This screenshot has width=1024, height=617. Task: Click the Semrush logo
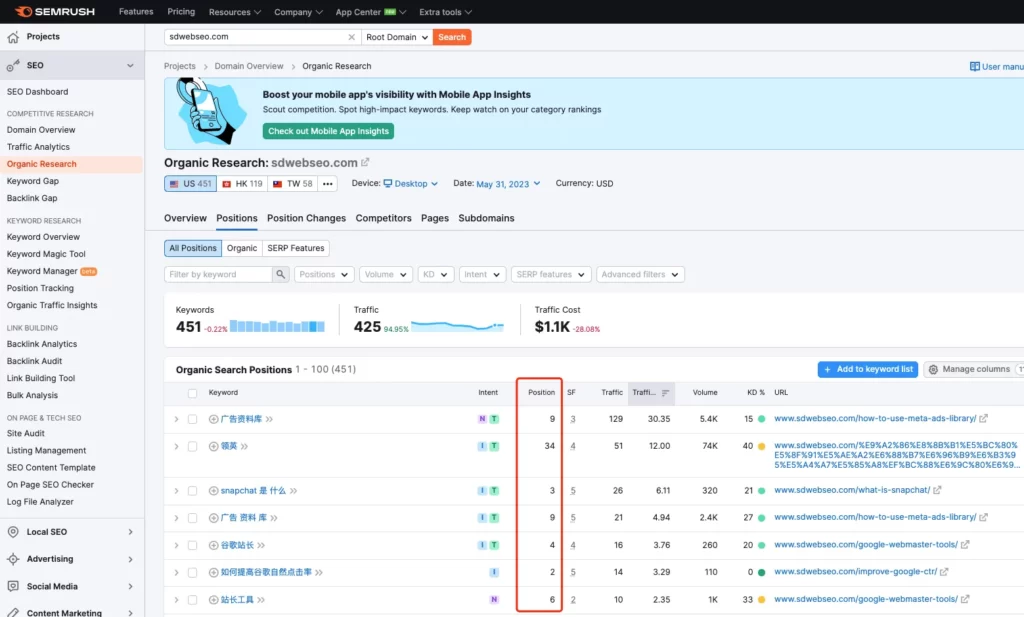pyautogui.click(x=55, y=12)
